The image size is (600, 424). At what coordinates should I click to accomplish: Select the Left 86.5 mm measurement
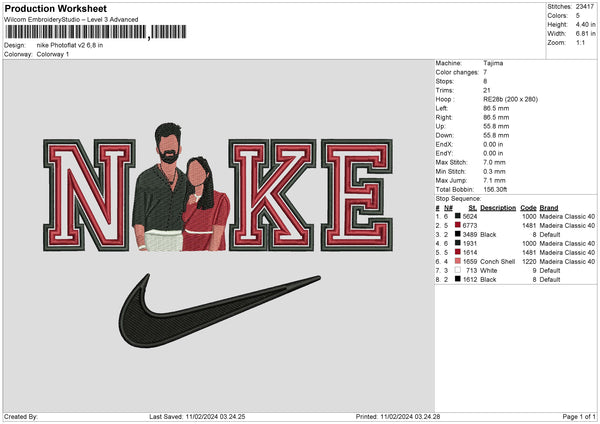496,108
